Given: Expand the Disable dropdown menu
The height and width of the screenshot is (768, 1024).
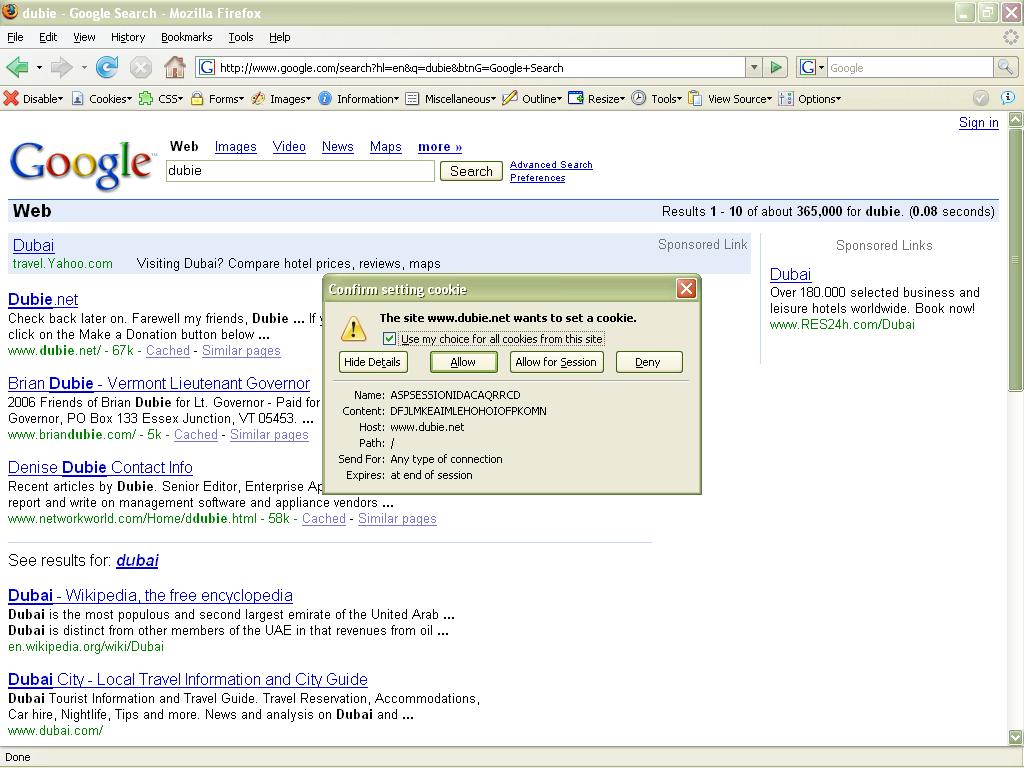Looking at the screenshot, I should (x=61, y=99).
